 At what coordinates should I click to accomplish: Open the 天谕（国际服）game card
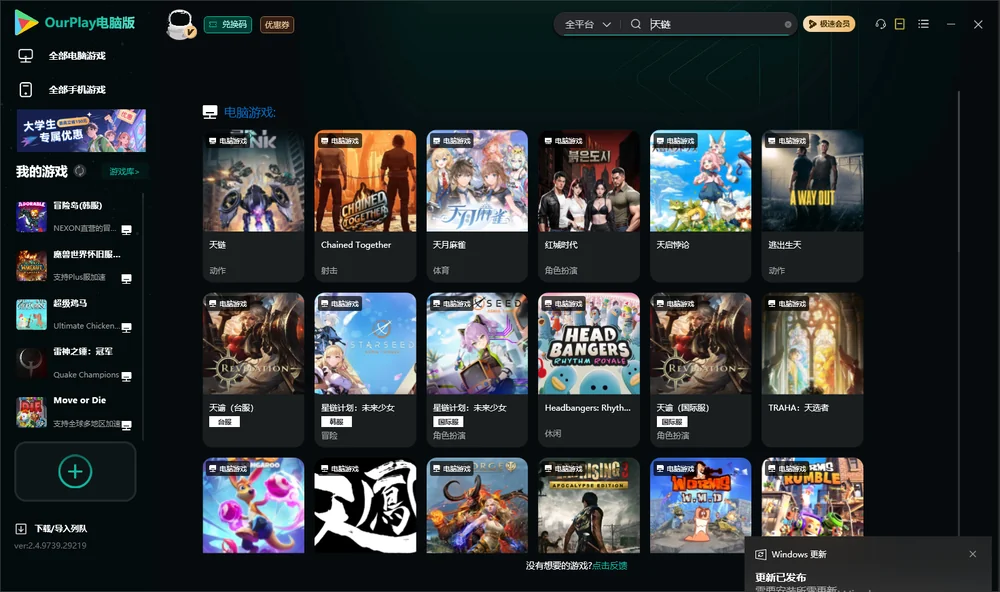pos(700,369)
